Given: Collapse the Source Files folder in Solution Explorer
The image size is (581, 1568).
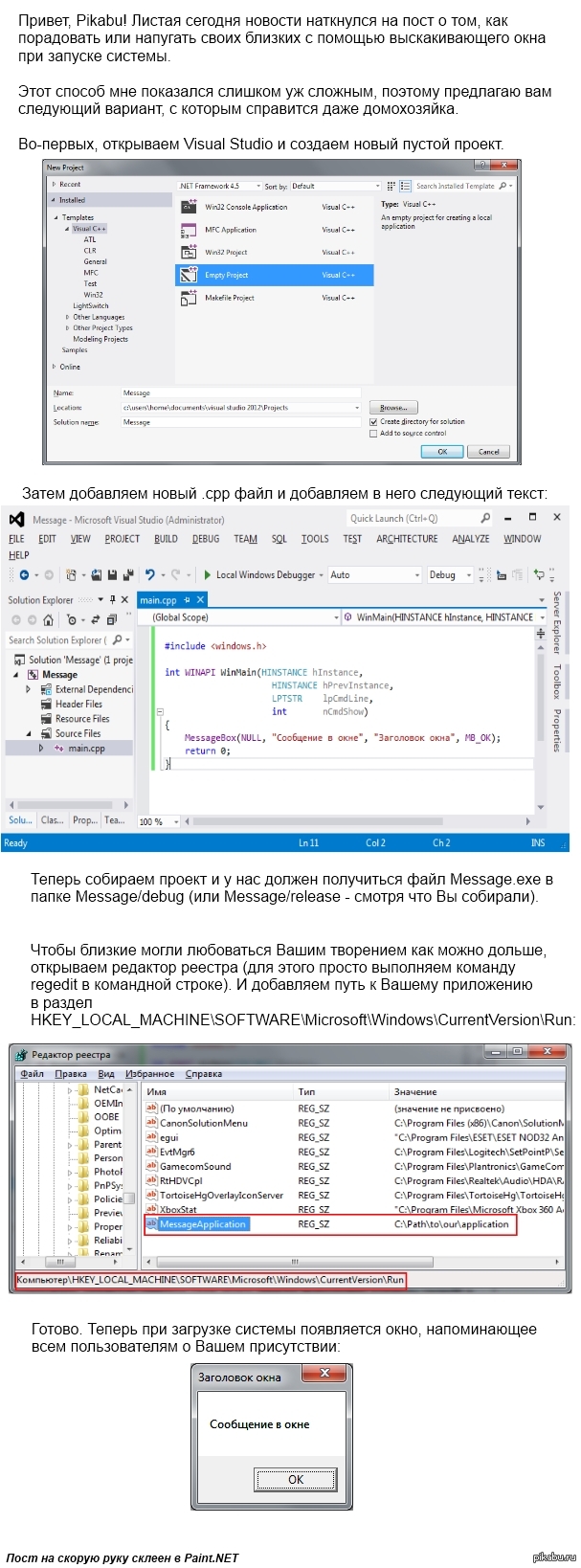Looking at the screenshot, I should click(x=29, y=733).
